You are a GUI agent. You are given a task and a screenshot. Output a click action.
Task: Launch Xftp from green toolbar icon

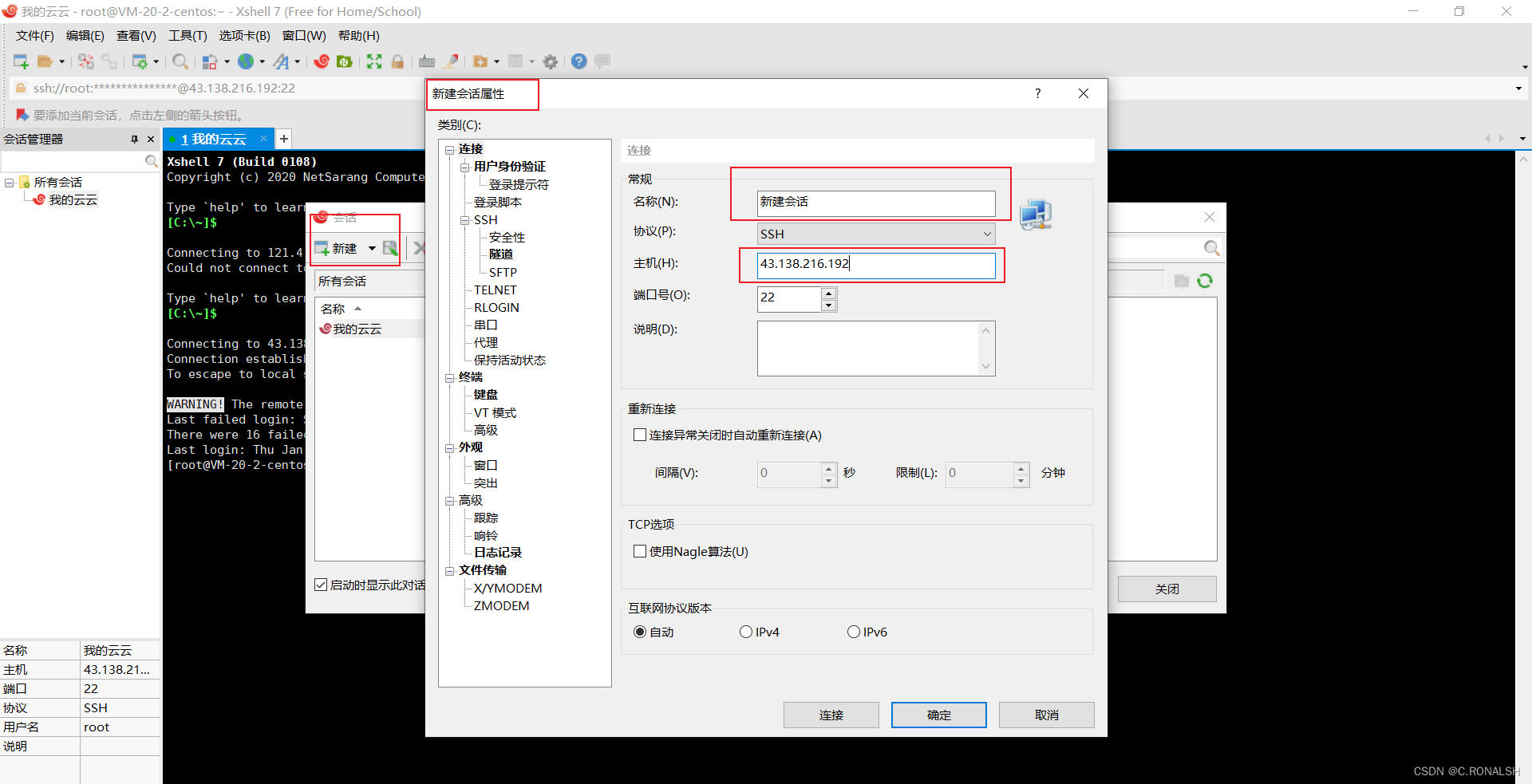click(x=345, y=61)
